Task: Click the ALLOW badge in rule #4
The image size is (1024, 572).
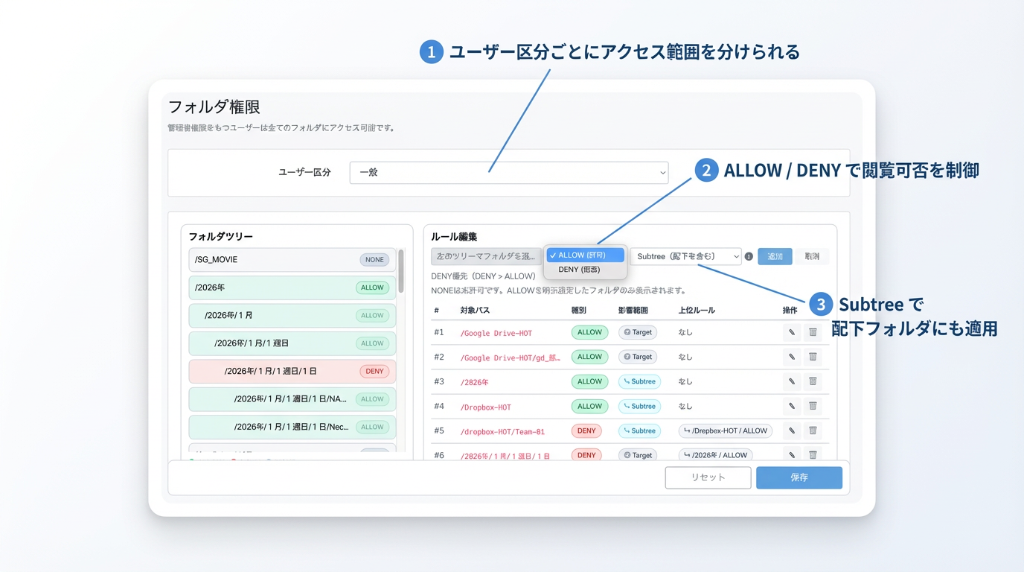Action: point(589,406)
